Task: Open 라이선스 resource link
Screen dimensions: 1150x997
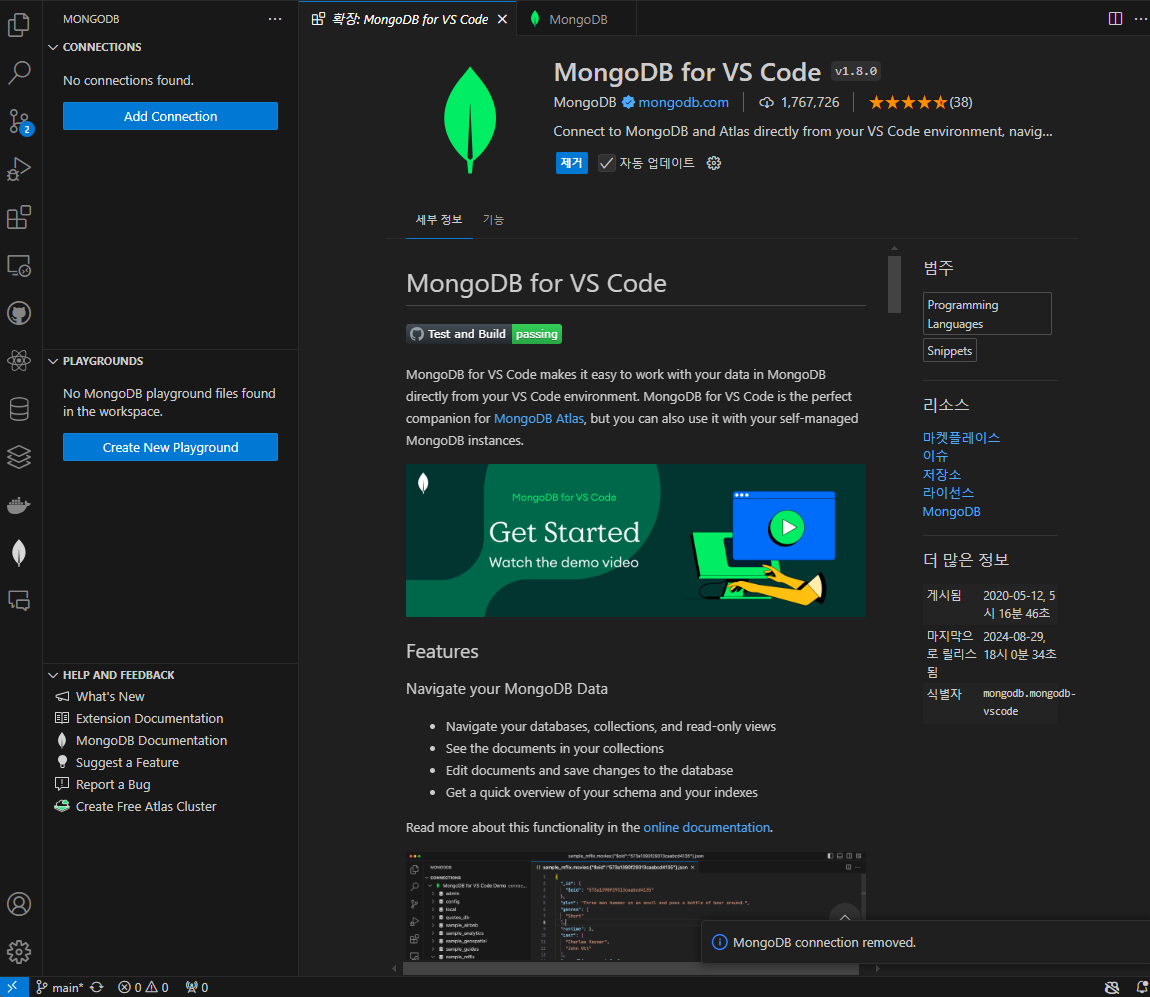Action: coord(948,492)
